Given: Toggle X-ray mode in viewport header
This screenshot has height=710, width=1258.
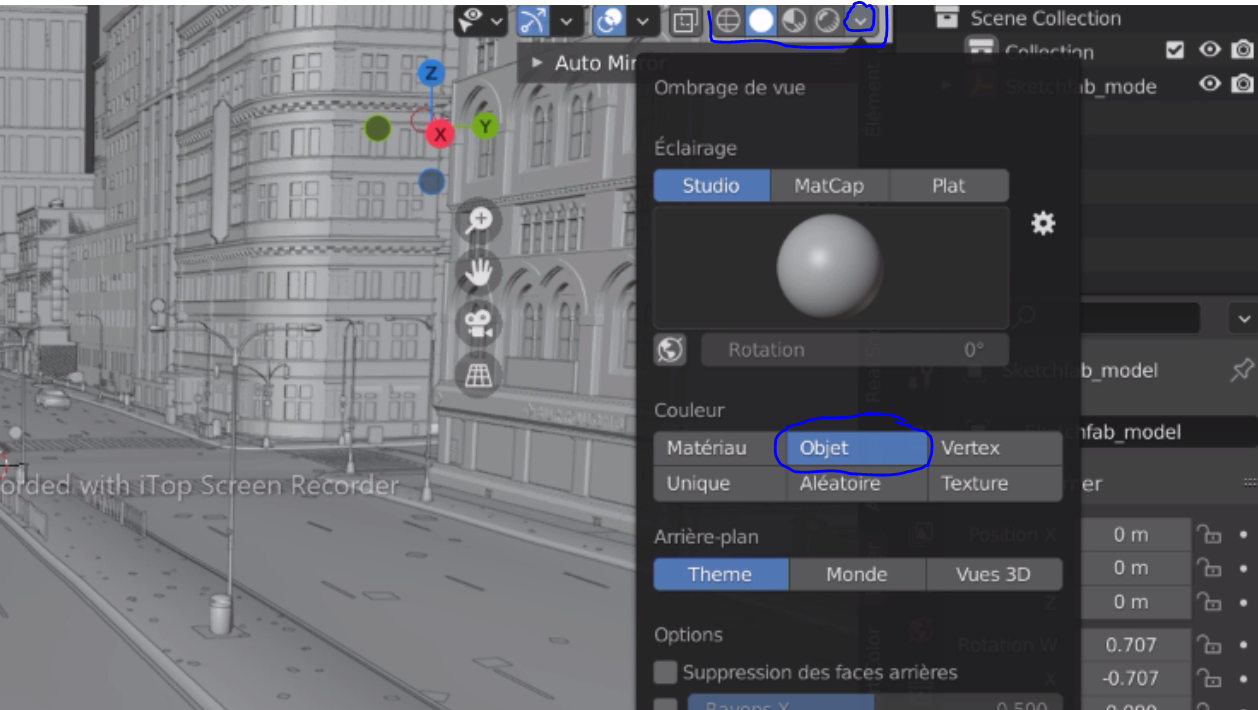Looking at the screenshot, I should [686, 21].
